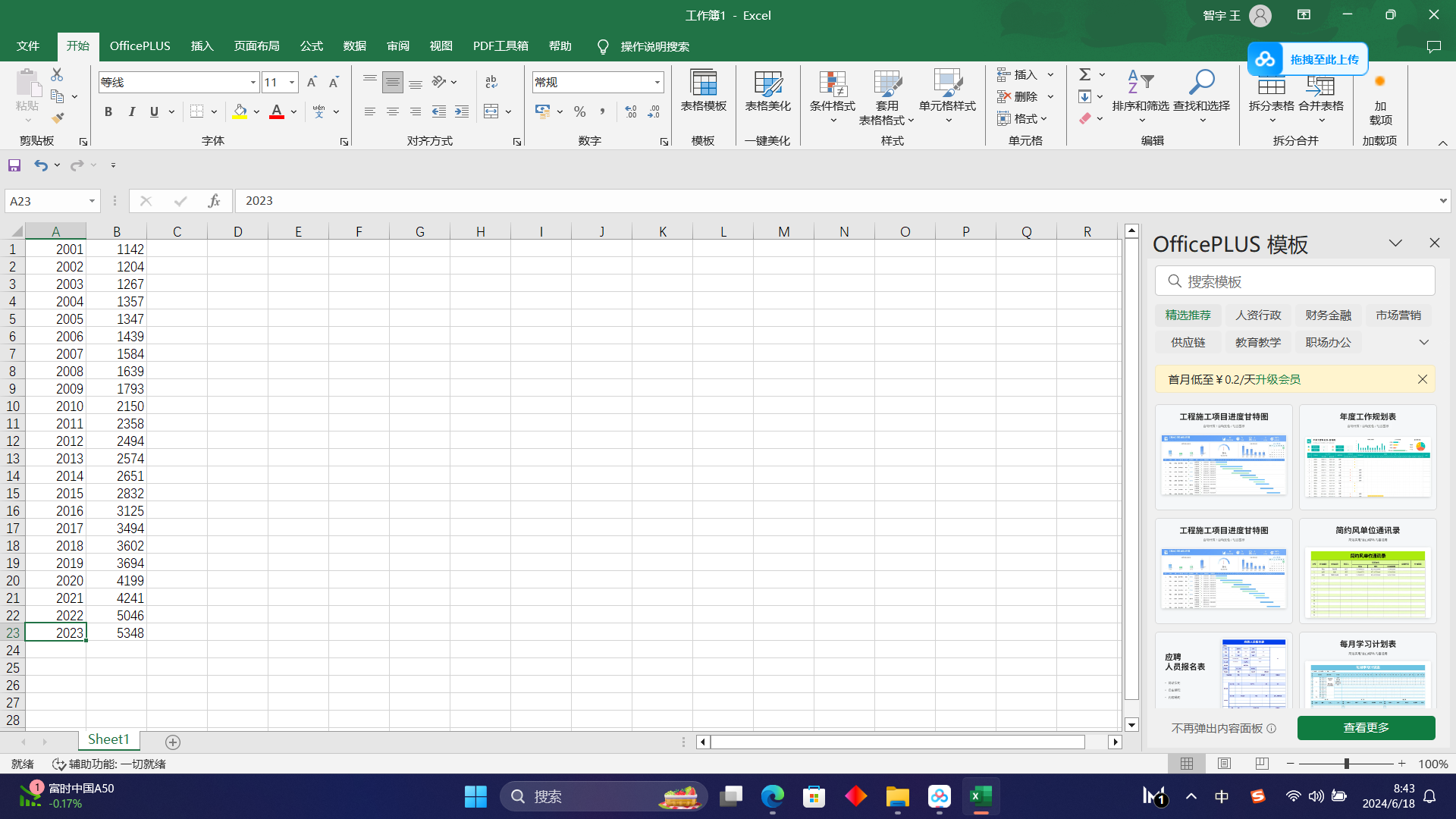This screenshot has width=1456, height=819.
Task: Click the Insert Function fx icon
Action: point(214,201)
